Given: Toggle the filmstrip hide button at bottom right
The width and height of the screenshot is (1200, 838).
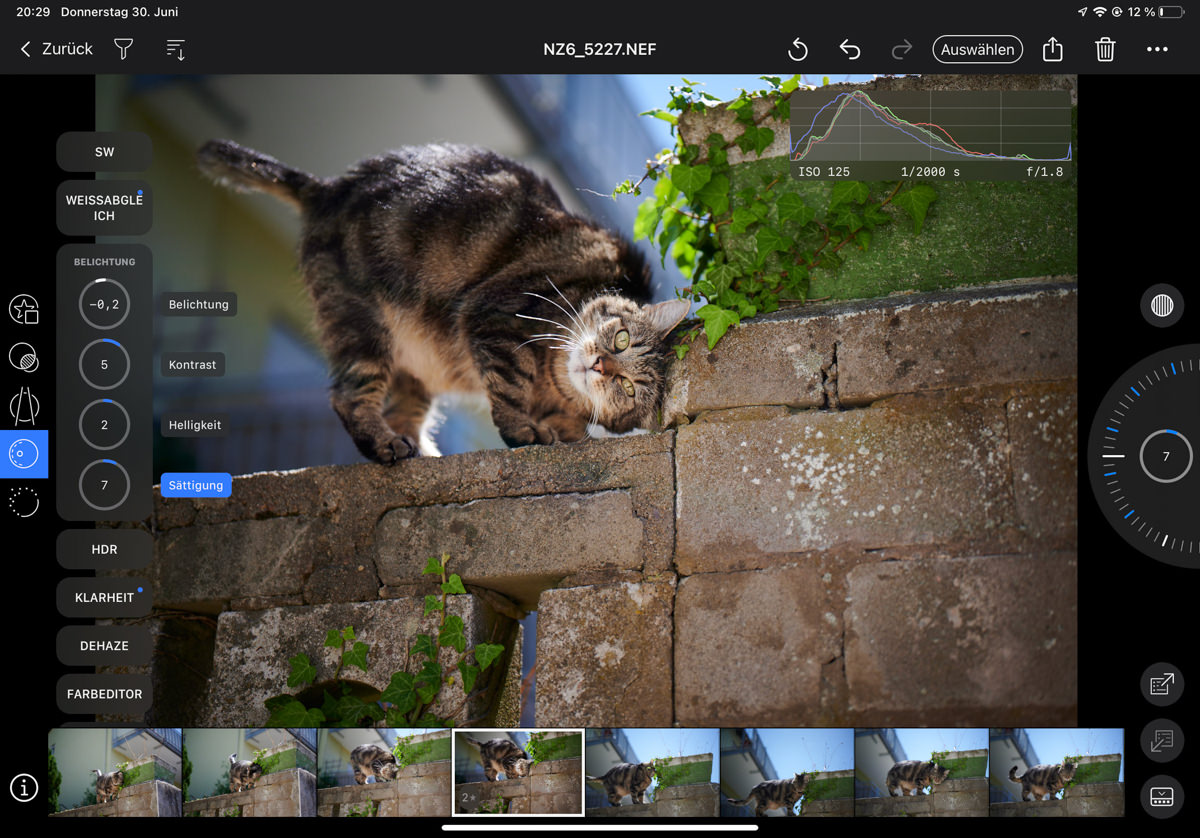Looking at the screenshot, I should pyautogui.click(x=1162, y=797).
